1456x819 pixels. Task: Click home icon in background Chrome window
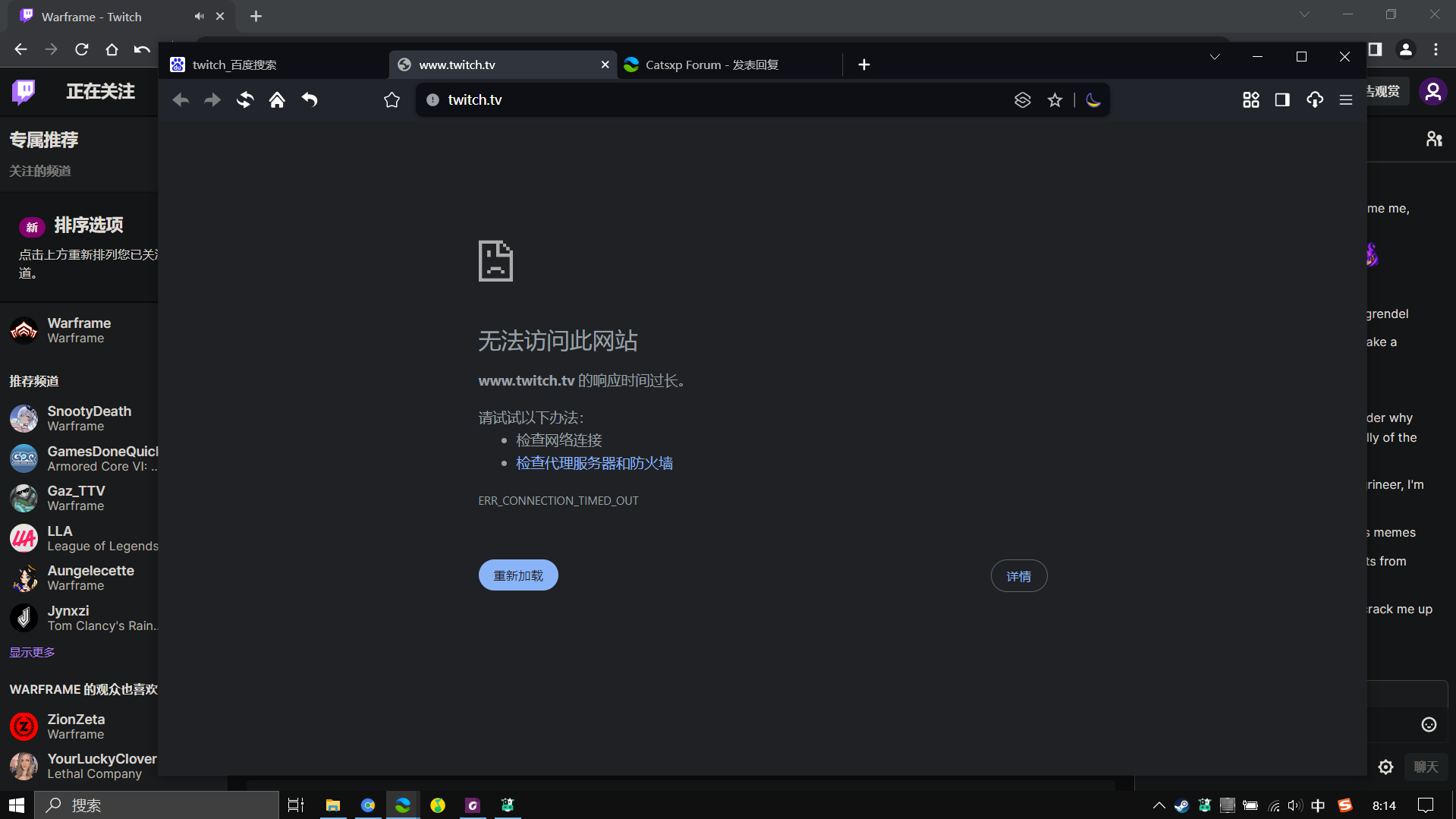coord(112,49)
